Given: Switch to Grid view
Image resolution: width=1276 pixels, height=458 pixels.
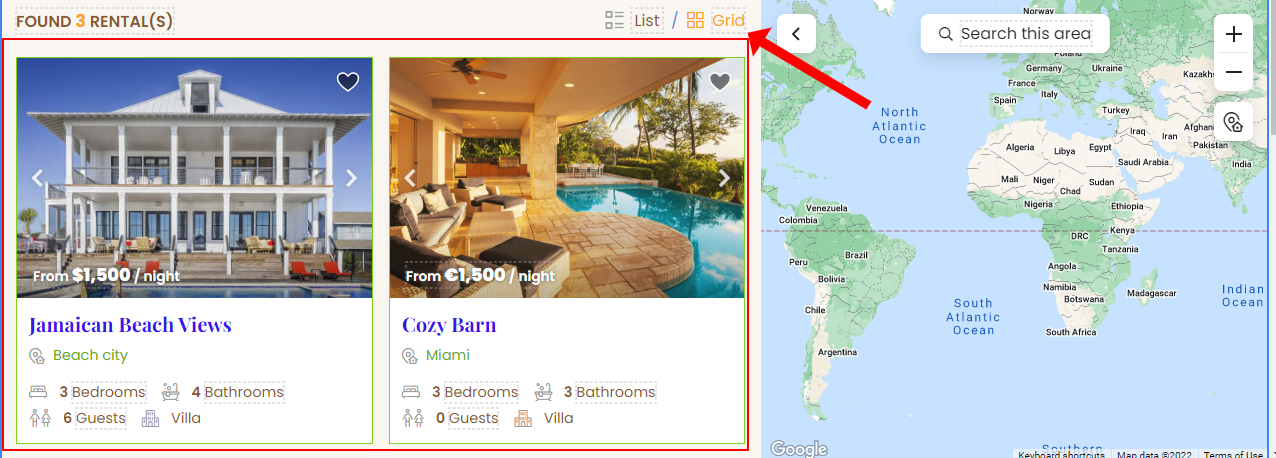Looking at the screenshot, I should coord(728,20).
